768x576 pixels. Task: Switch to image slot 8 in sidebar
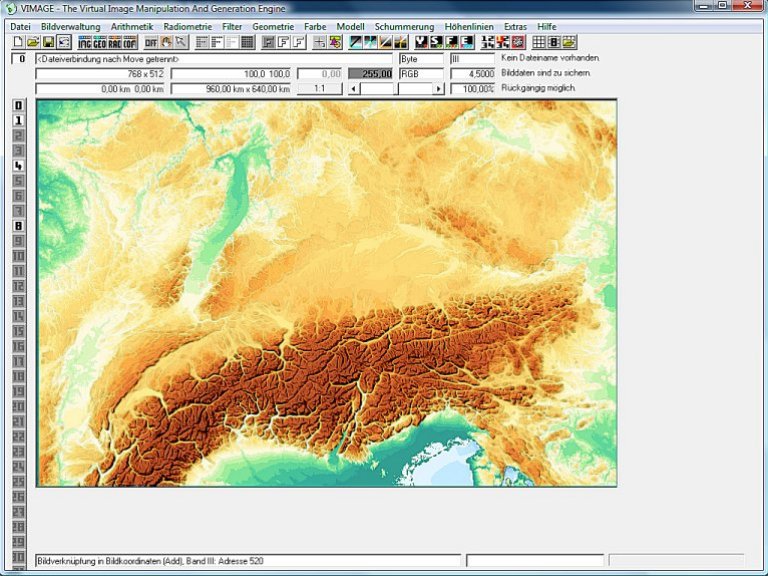pos(18,226)
